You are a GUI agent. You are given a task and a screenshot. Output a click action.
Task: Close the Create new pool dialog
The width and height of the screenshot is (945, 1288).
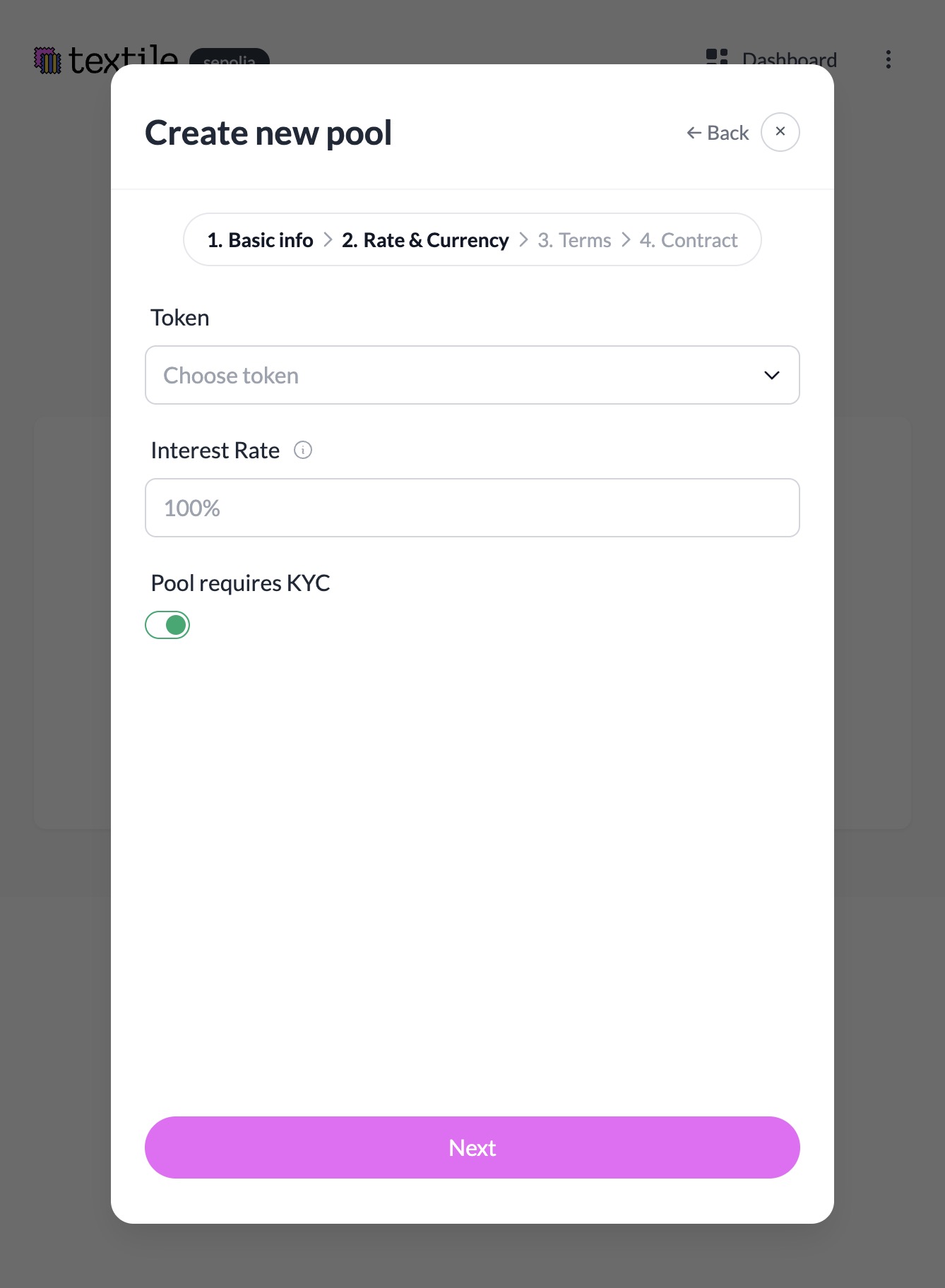(780, 132)
